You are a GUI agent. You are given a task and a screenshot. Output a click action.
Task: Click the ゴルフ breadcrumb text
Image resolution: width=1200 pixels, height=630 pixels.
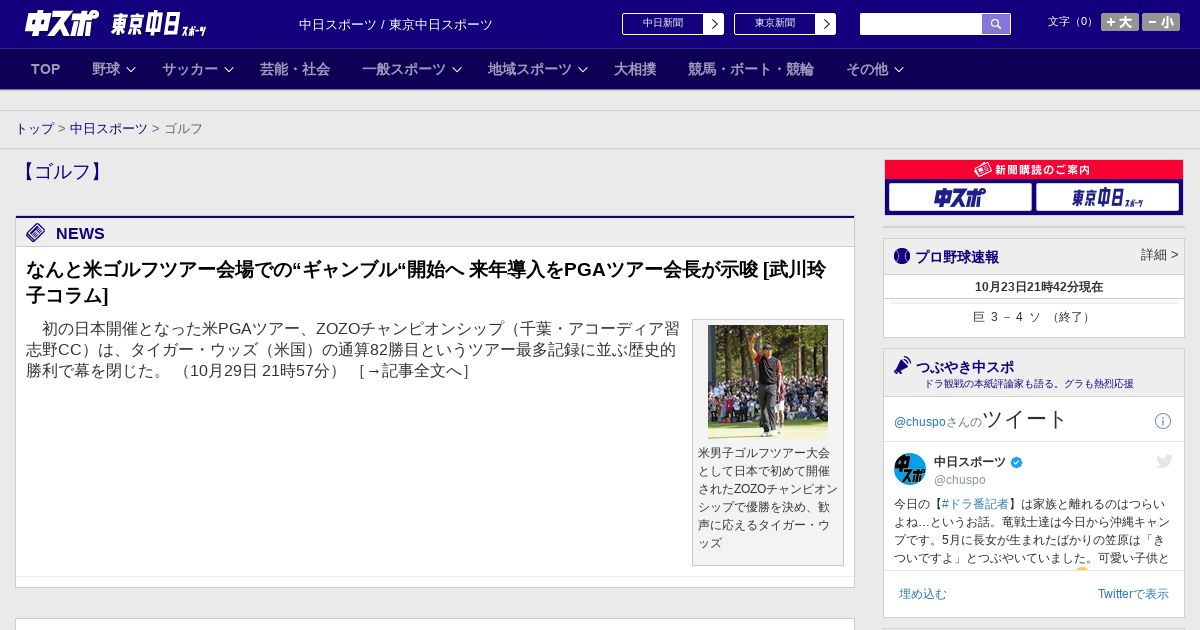(183, 129)
